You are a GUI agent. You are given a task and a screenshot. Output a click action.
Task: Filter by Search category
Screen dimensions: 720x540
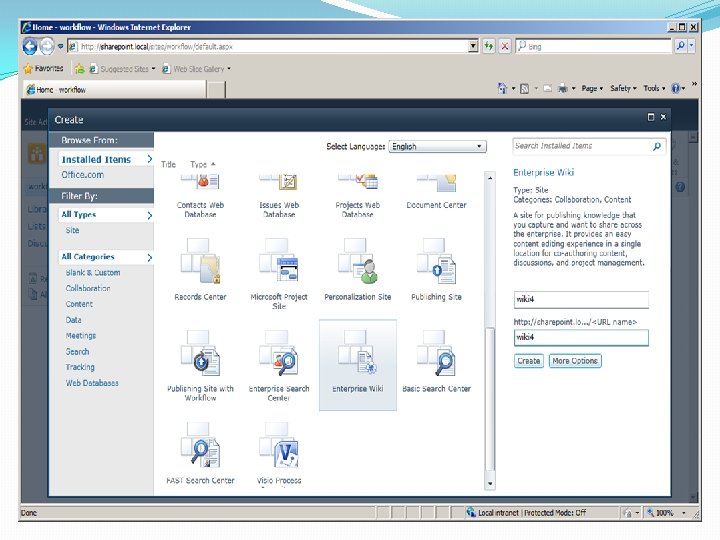pyautogui.click(x=77, y=352)
